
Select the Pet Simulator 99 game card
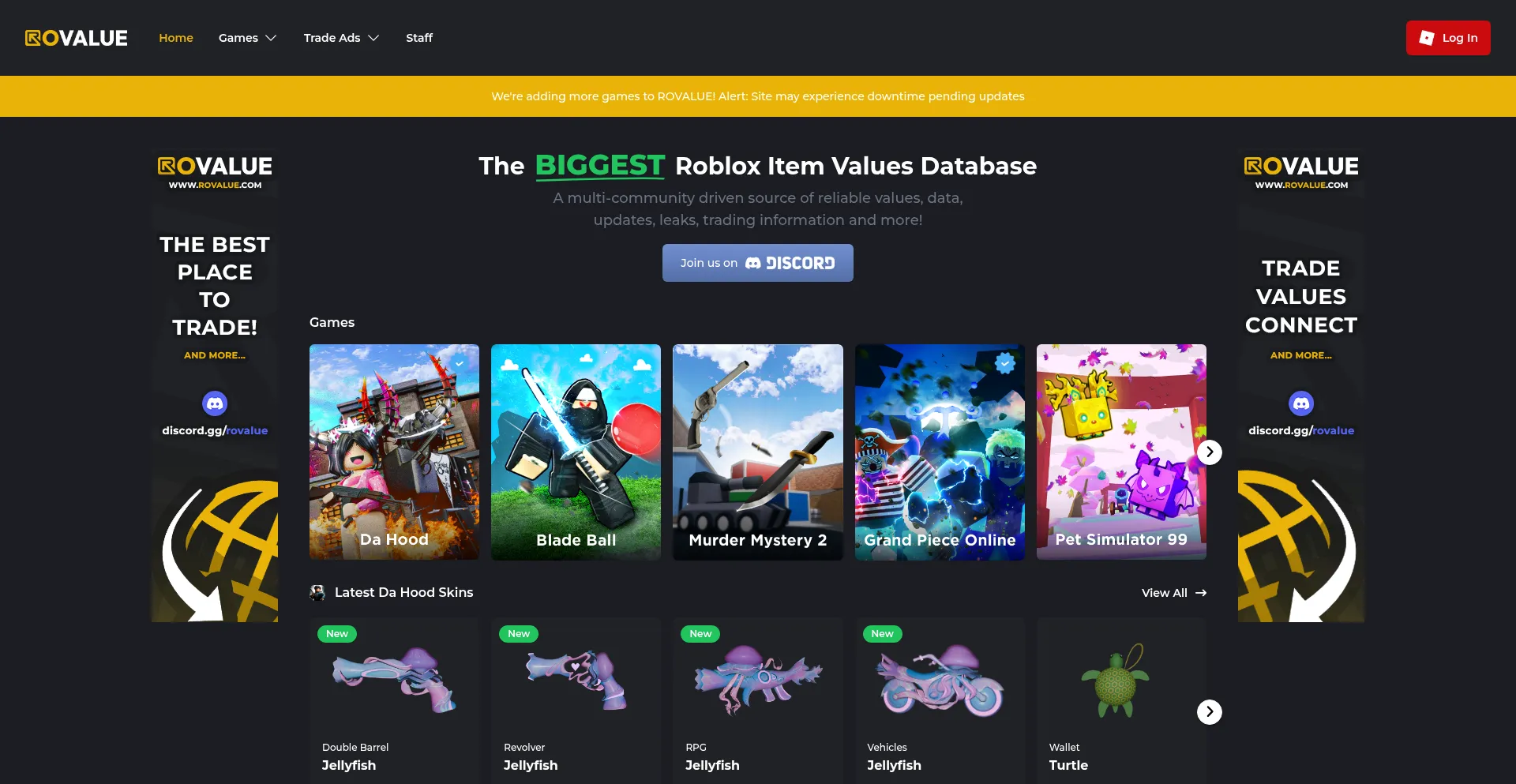(1121, 452)
